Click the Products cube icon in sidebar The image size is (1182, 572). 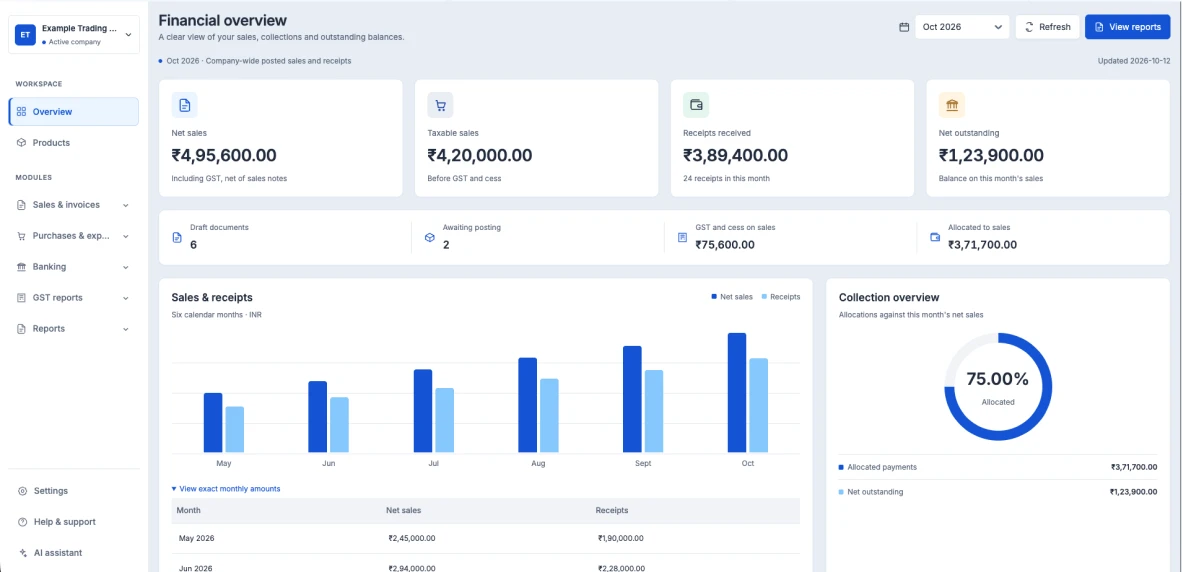pyautogui.click(x=21, y=142)
